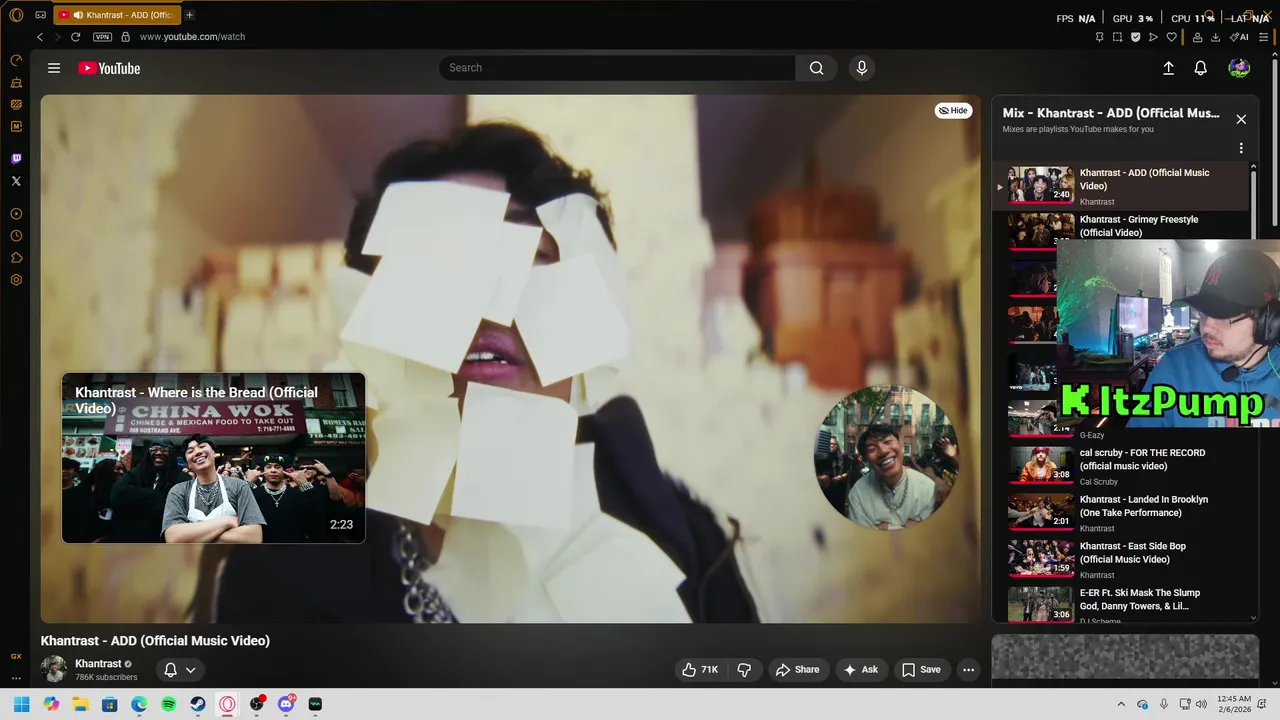The image size is (1280, 720).
Task: Open the Opera GX main menu icon
Action: click(16, 15)
